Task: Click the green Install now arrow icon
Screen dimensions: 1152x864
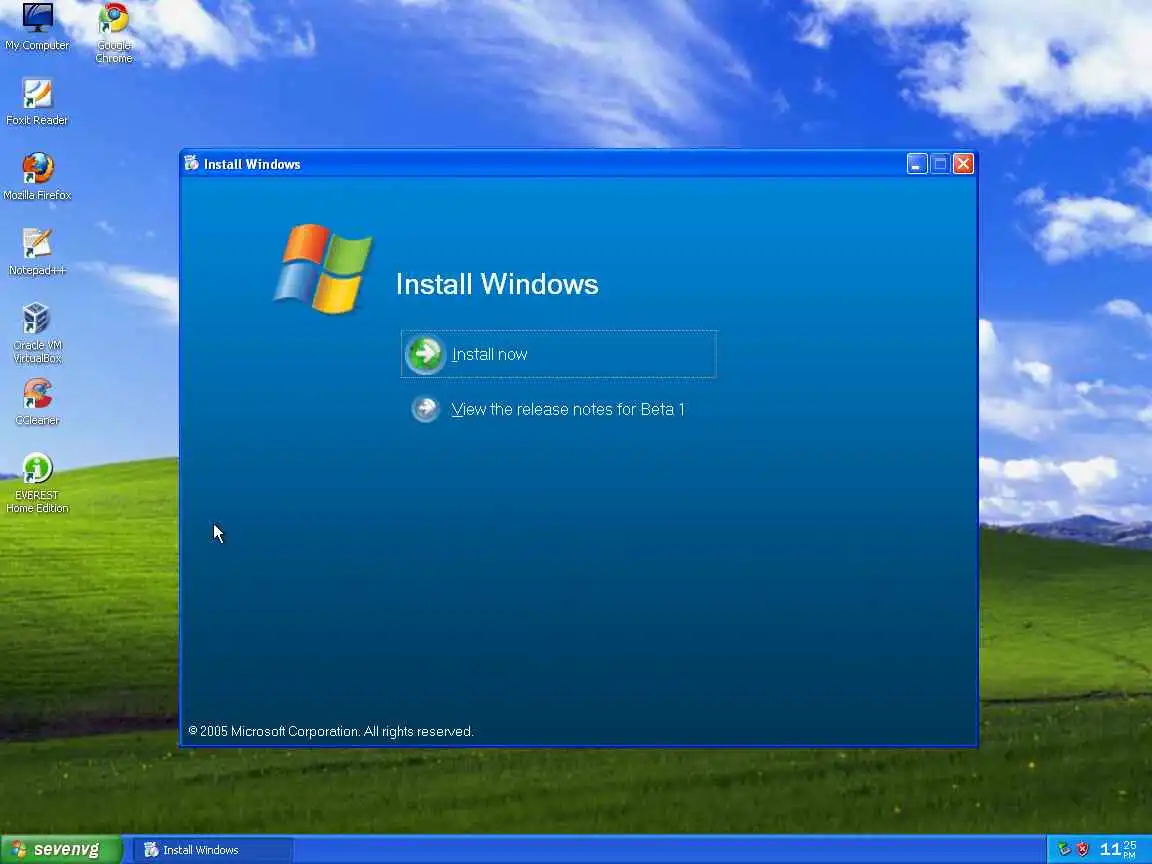Action: point(425,355)
